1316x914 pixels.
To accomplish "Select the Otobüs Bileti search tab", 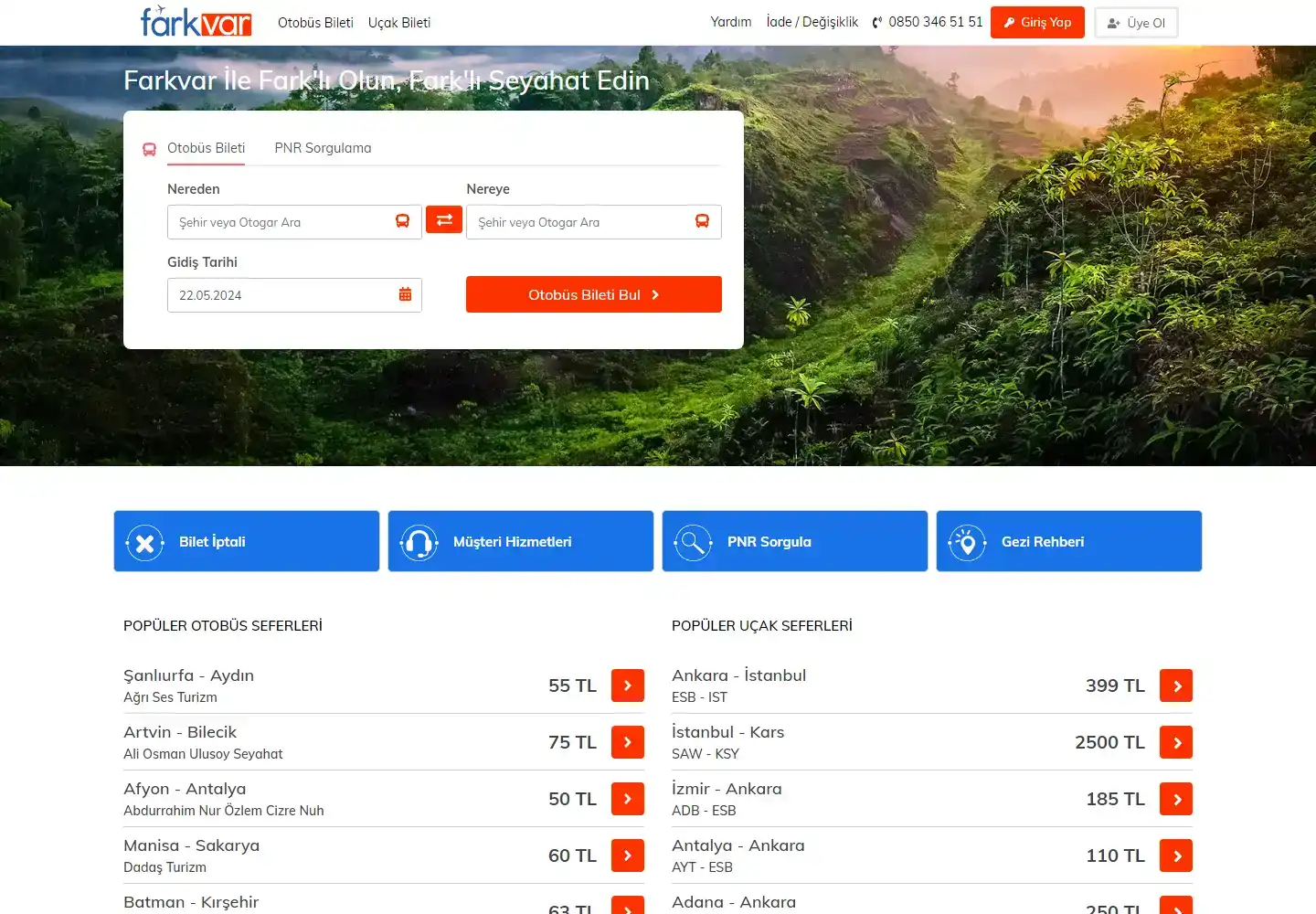I will (x=206, y=148).
